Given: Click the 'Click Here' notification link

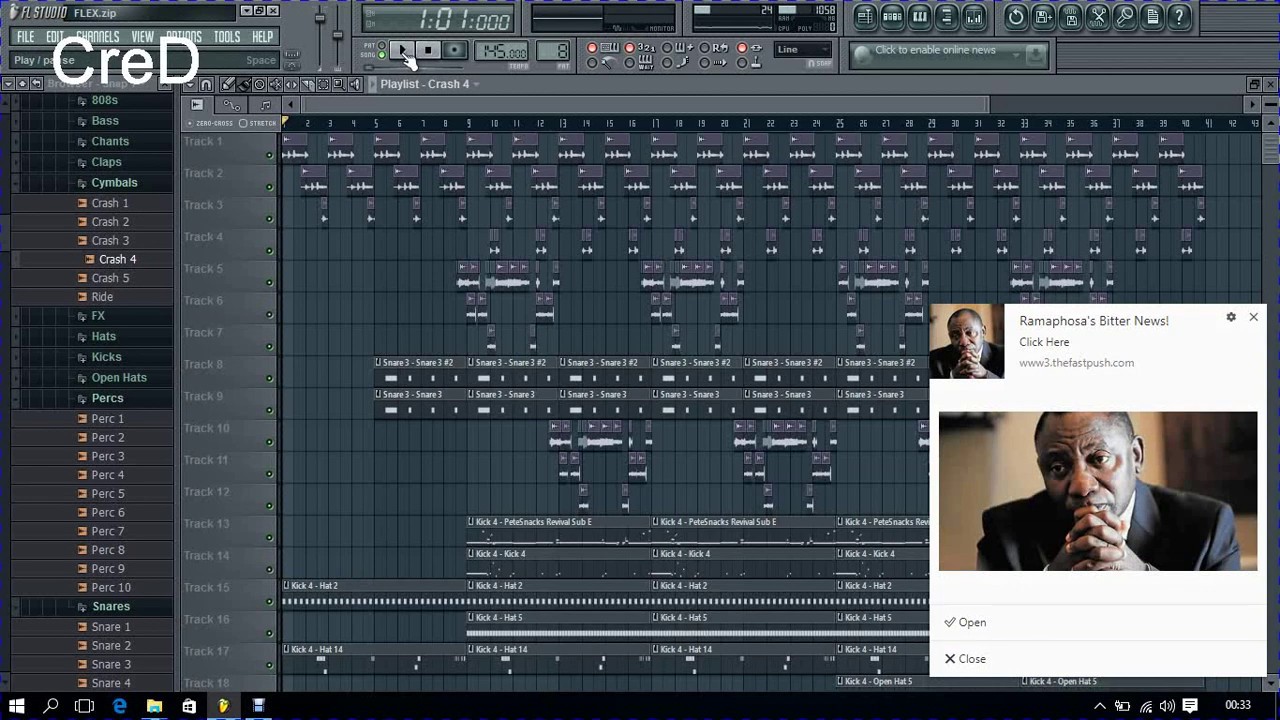Looking at the screenshot, I should (x=1044, y=342).
